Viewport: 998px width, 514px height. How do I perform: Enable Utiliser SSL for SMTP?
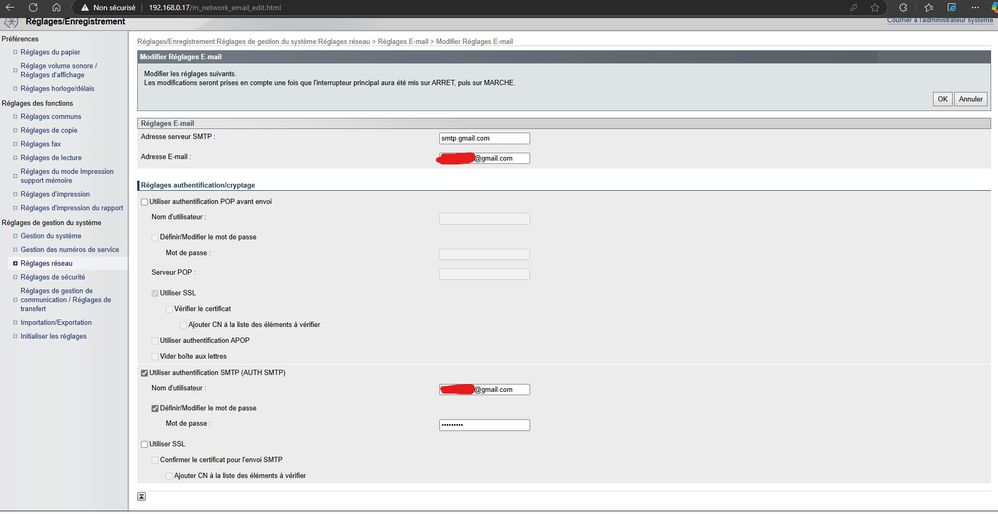144,444
